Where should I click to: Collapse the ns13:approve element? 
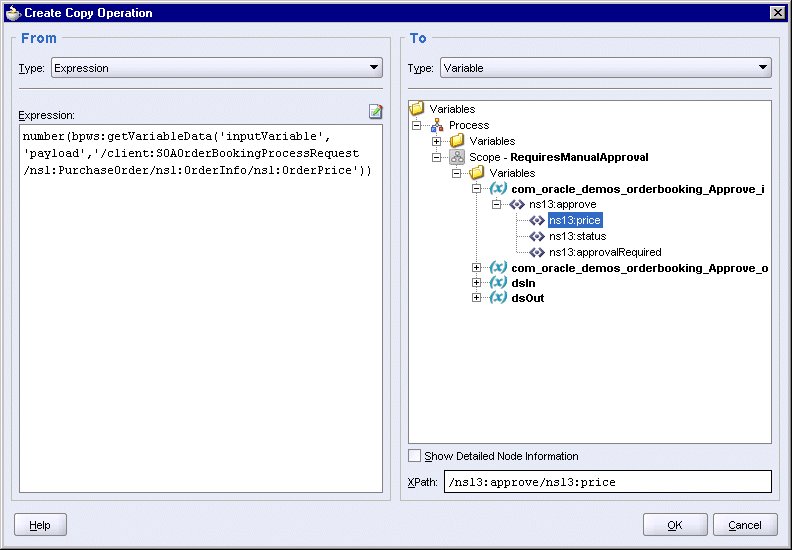coord(496,205)
